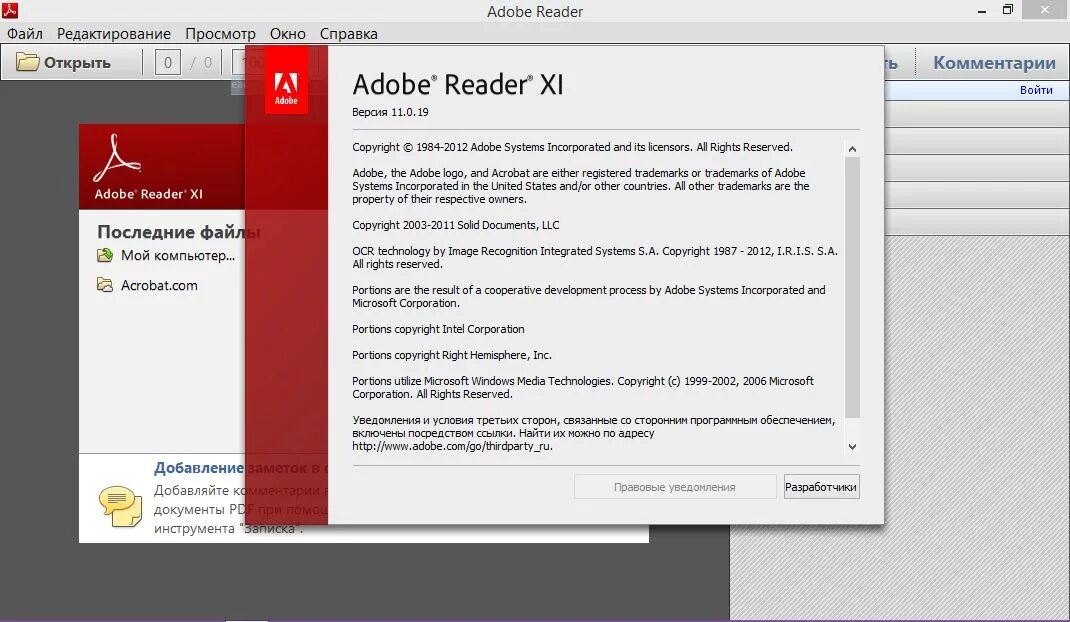Open the Комментарии panel

(994, 63)
